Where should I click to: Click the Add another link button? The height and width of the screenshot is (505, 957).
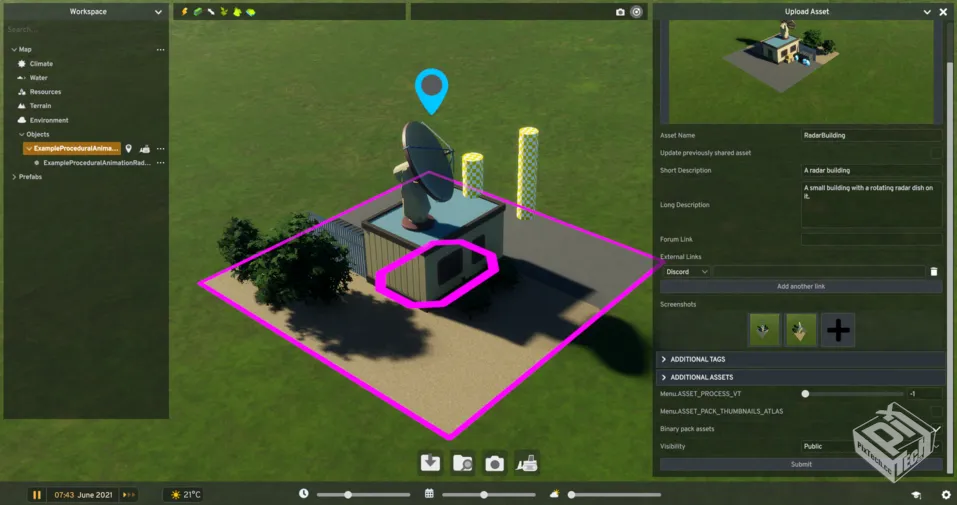pyautogui.click(x=801, y=286)
